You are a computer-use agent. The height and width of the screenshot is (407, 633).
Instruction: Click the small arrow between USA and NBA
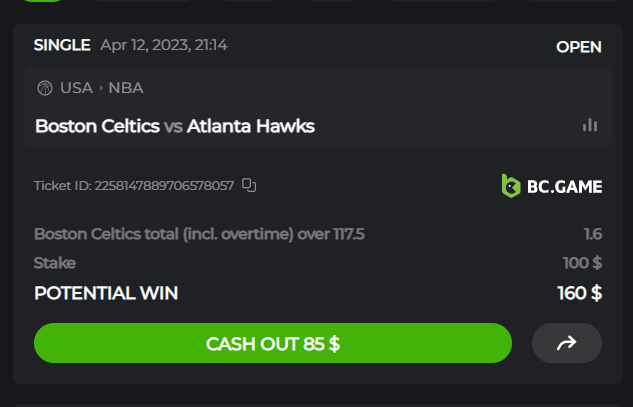[101, 88]
